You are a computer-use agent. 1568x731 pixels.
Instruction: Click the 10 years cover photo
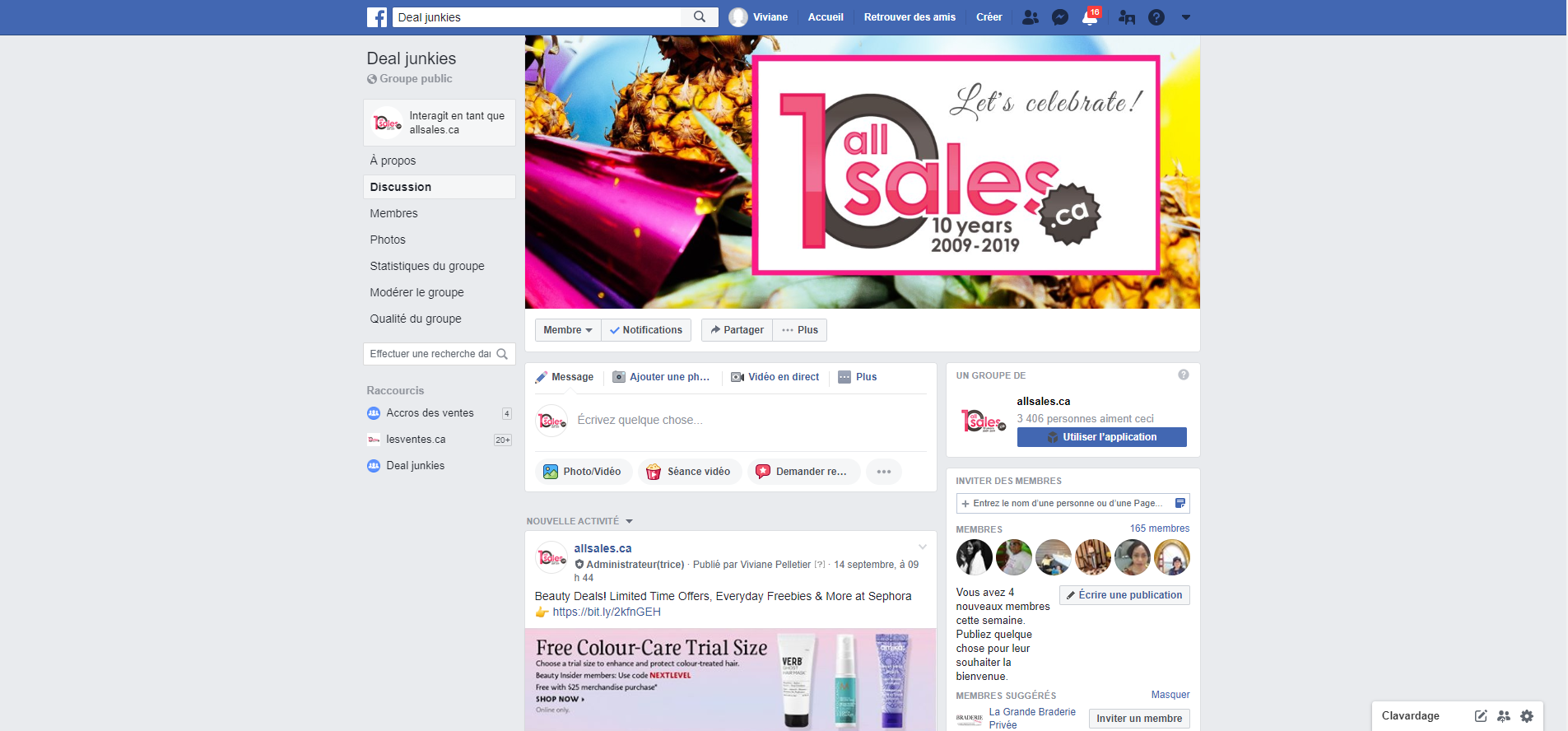point(863,172)
